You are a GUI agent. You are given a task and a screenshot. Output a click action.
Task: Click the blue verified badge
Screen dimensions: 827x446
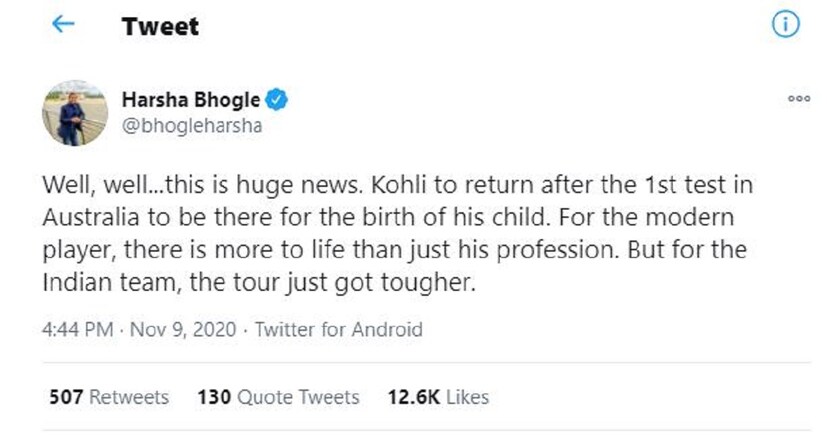coord(279,100)
